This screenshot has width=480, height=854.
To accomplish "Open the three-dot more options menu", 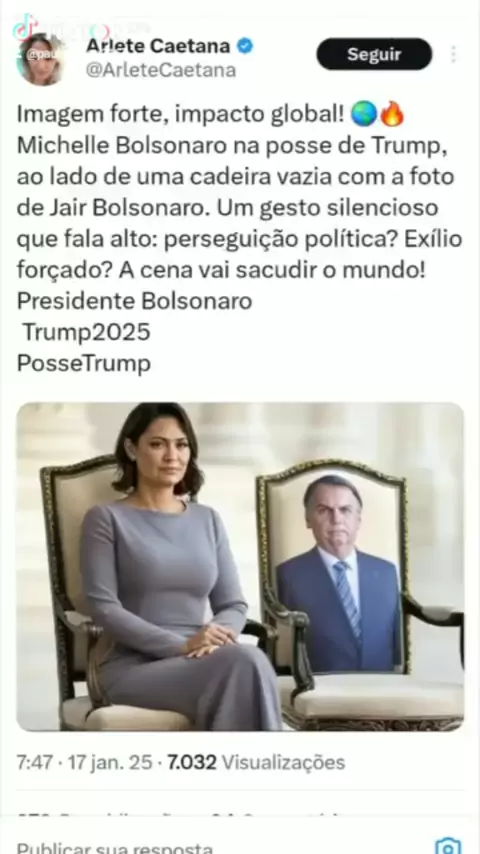I will pos(453,54).
